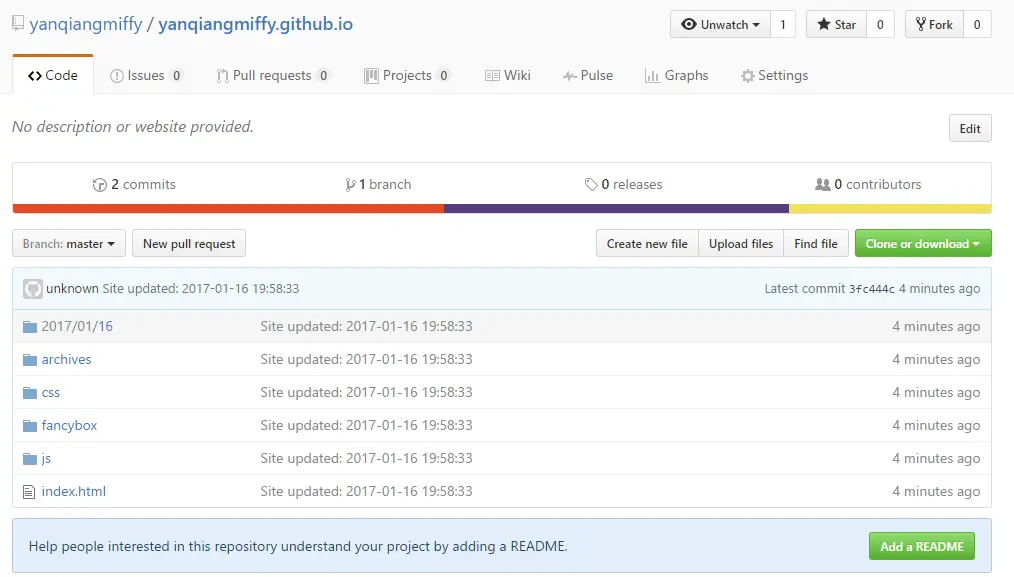This screenshot has width=1014, height=577.
Task: Switch to the Issues tab
Action: (x=146, y=76)
